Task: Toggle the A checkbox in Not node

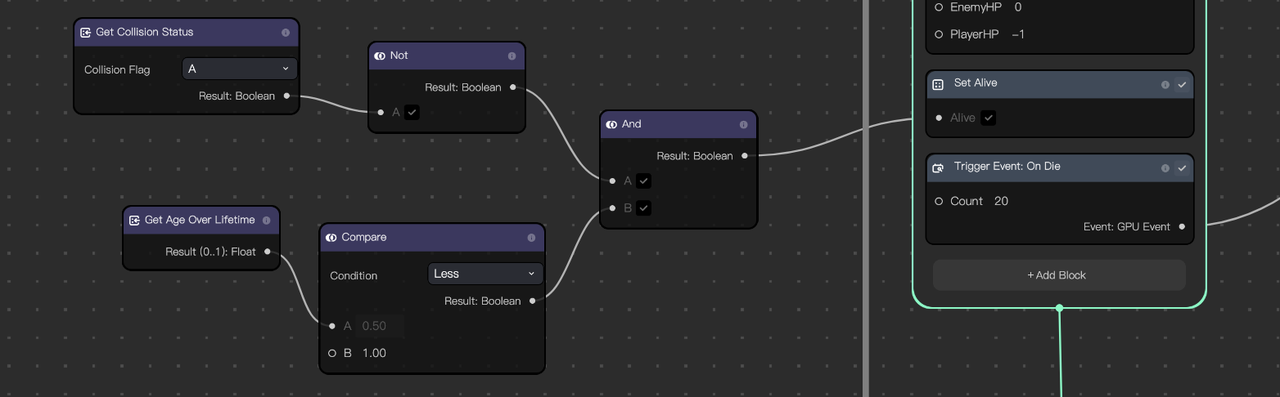Action: (x=413, y=113)
